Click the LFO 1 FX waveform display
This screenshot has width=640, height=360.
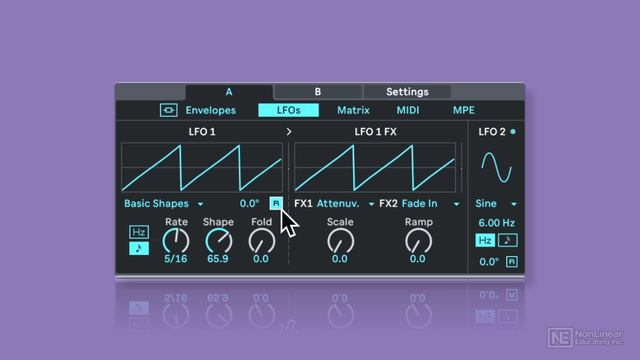(x=375, y=167)
